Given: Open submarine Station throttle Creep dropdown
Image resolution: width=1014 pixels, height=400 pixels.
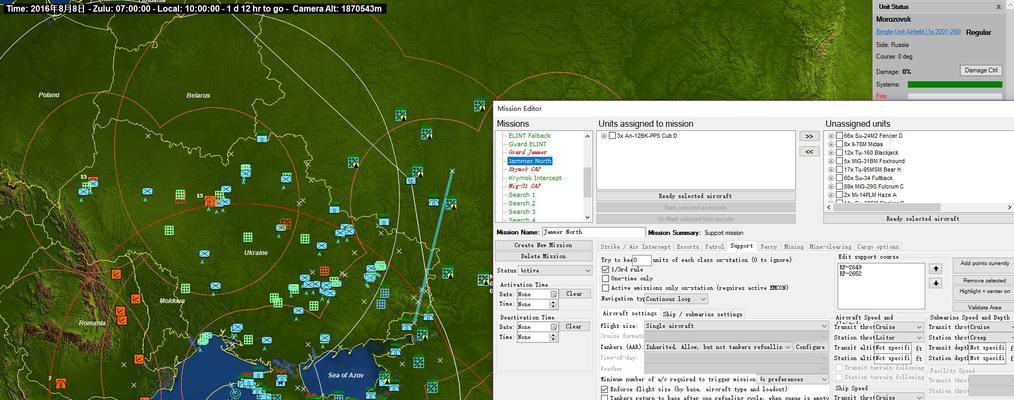Looking at the screenshot, I should (991, 338).
